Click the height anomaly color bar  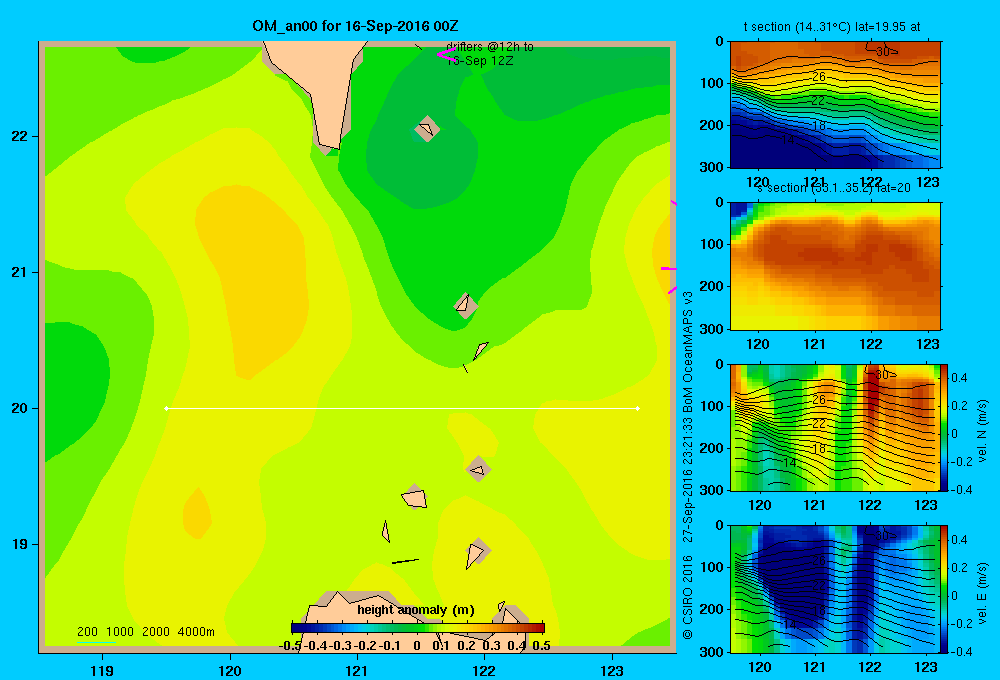point(418,627)
